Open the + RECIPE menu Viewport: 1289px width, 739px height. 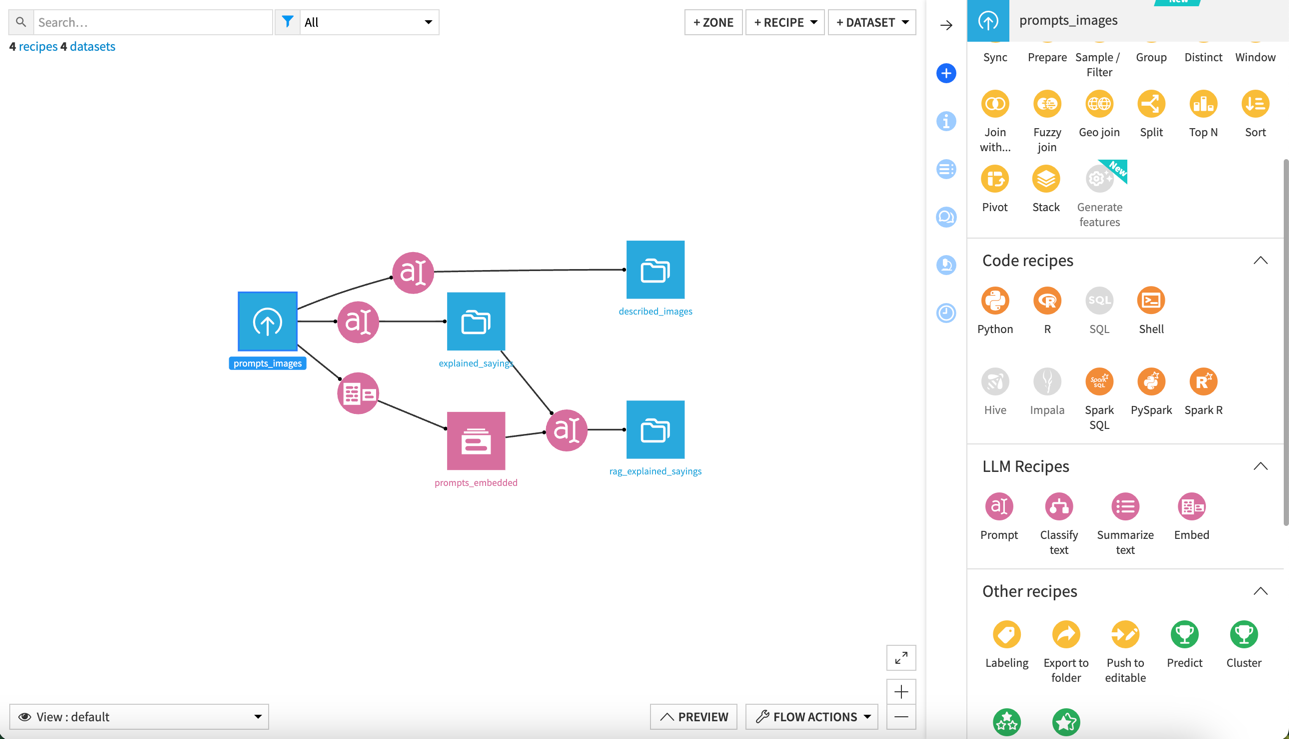pos(784,22)
